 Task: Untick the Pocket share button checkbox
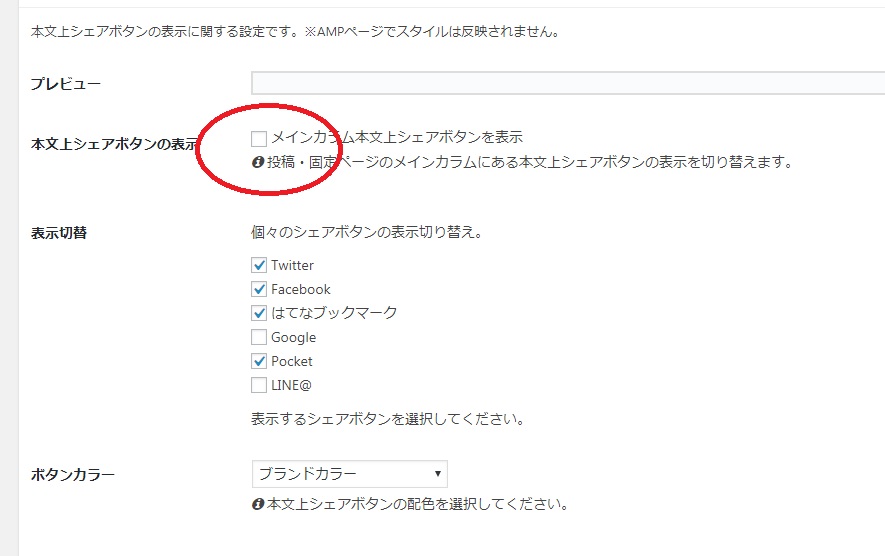pos(259,362)
